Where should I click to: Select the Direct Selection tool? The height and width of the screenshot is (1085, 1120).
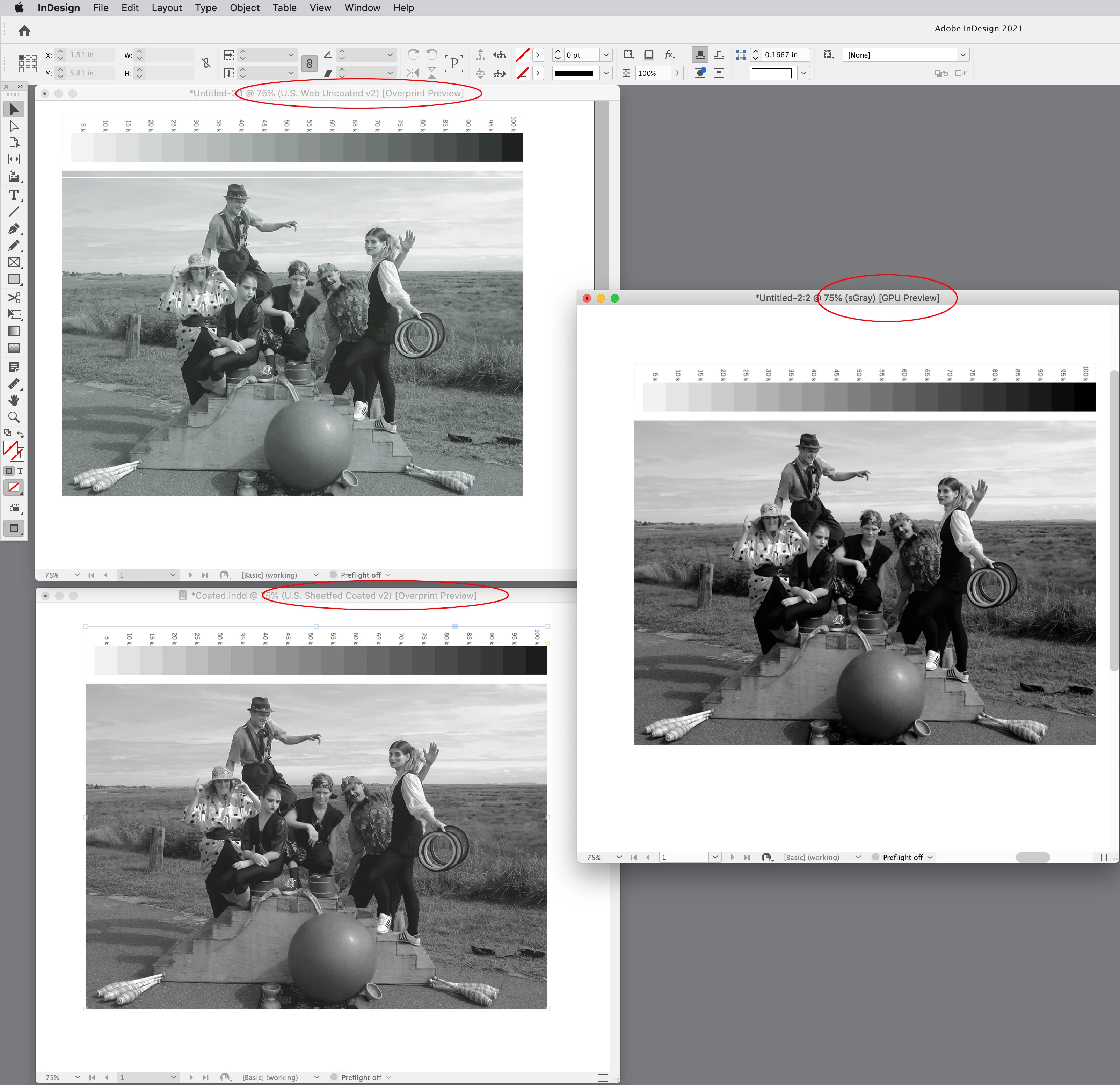[x=14, y=126]
